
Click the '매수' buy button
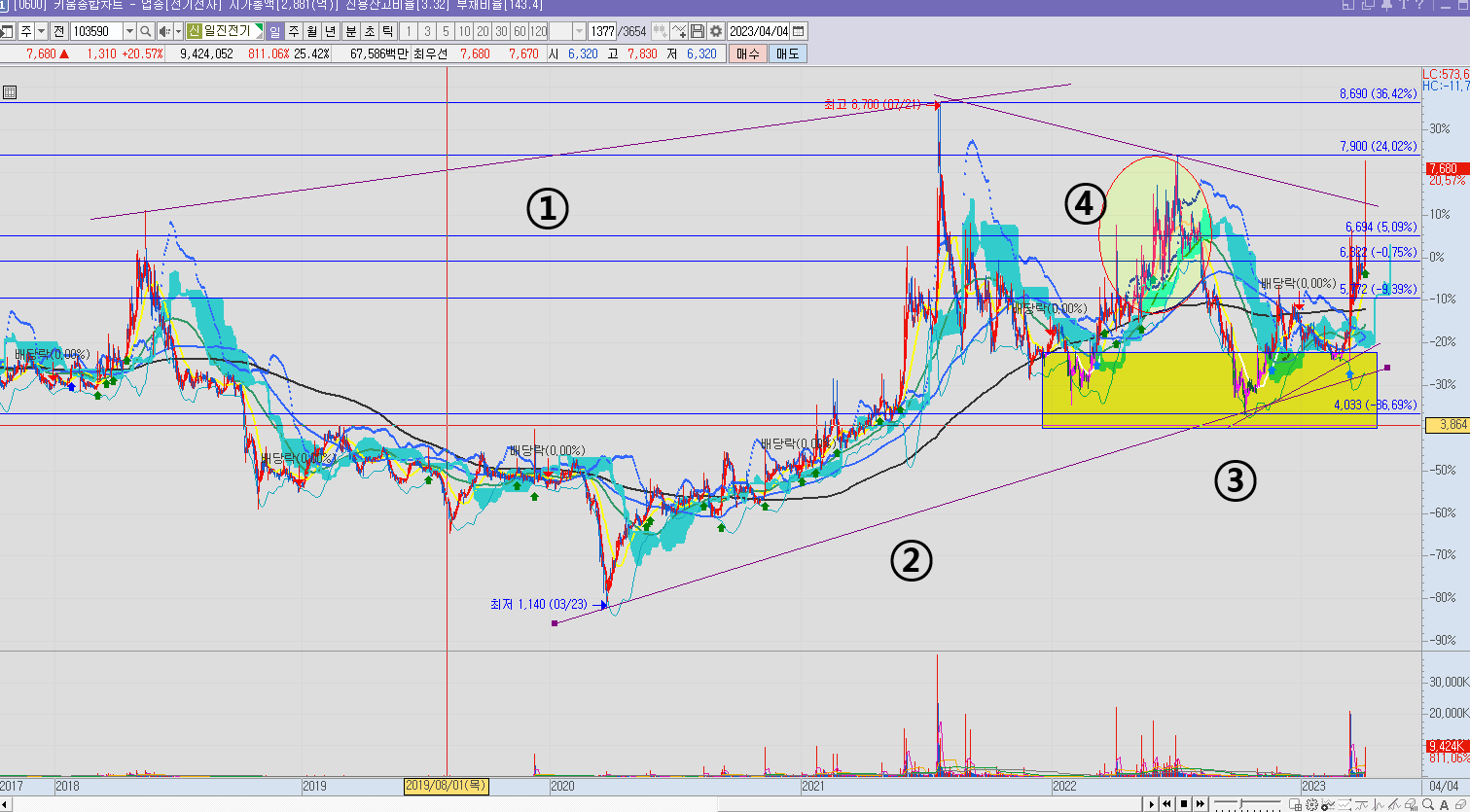click(x=747, y=53)
